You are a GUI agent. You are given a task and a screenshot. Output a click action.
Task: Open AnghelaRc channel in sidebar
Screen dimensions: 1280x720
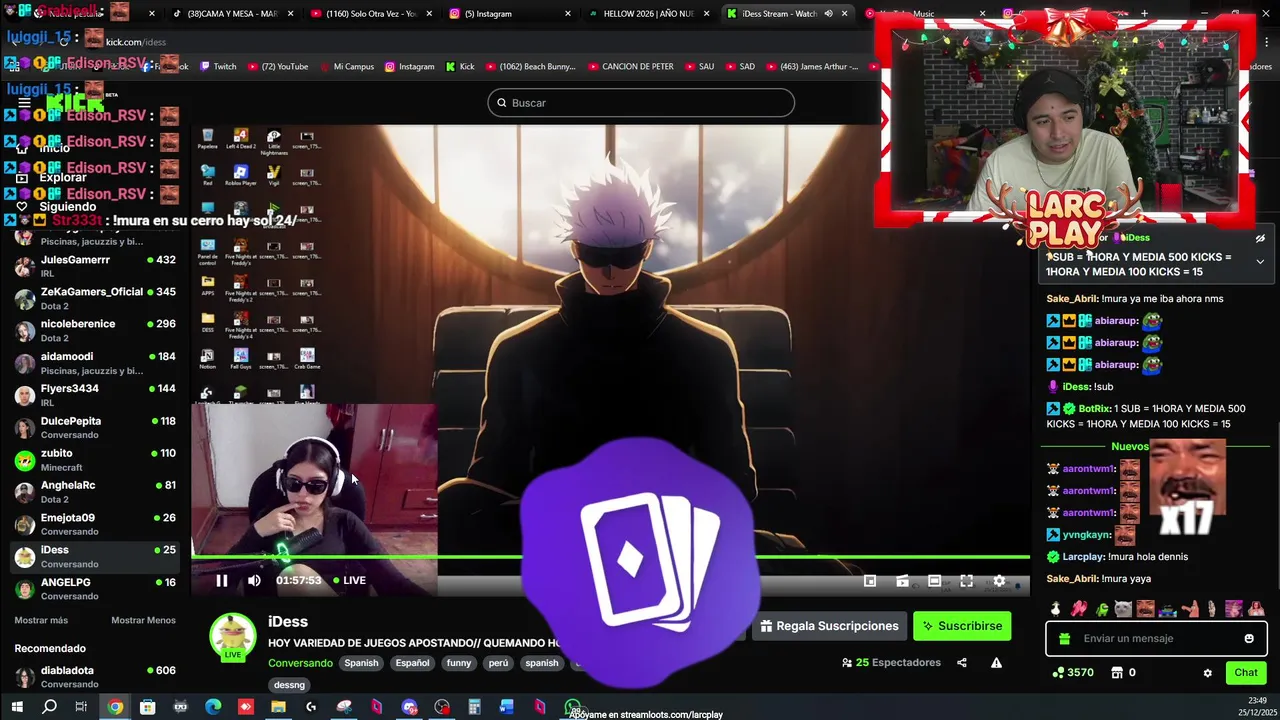tap(95, 491)
